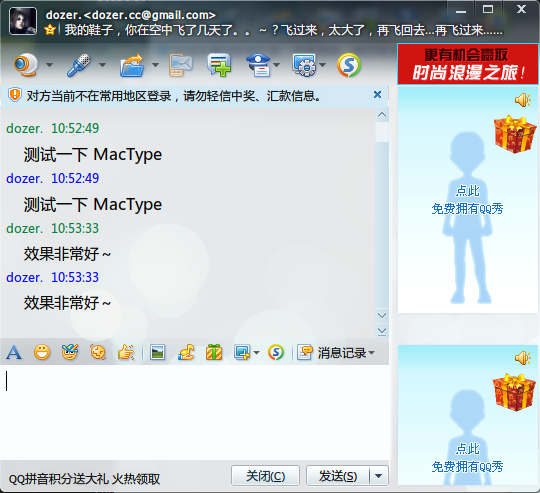Expand screenshot options dropdown arrow

click(x=256, y=353)
